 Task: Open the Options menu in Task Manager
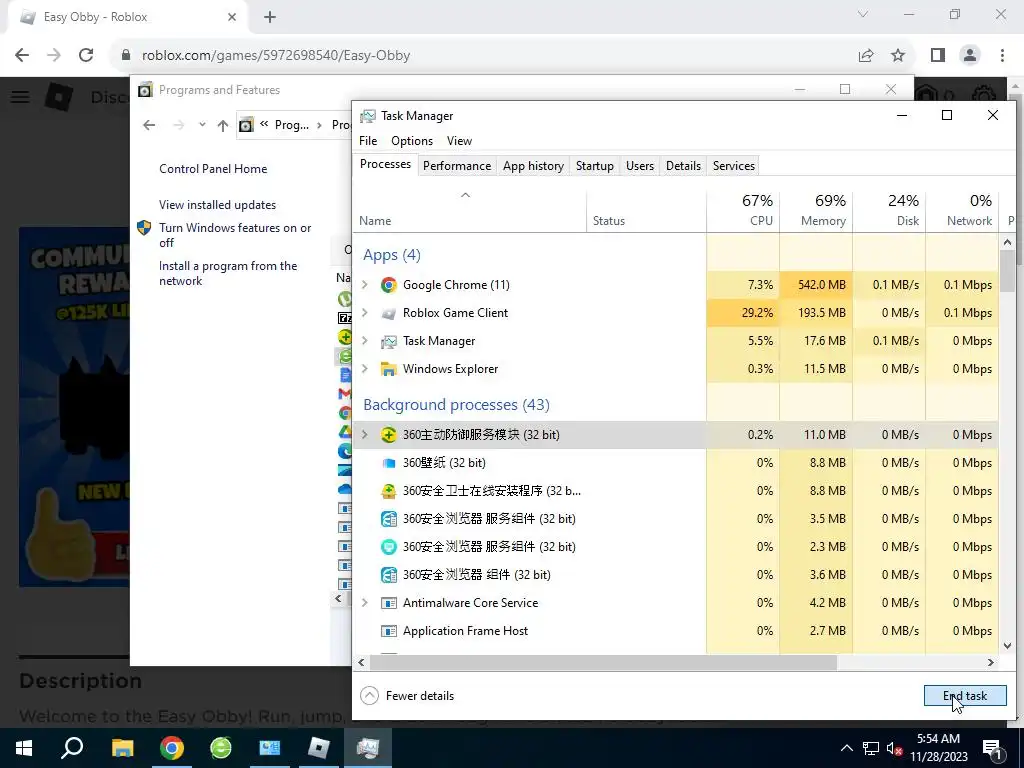(x=411, y=140)
